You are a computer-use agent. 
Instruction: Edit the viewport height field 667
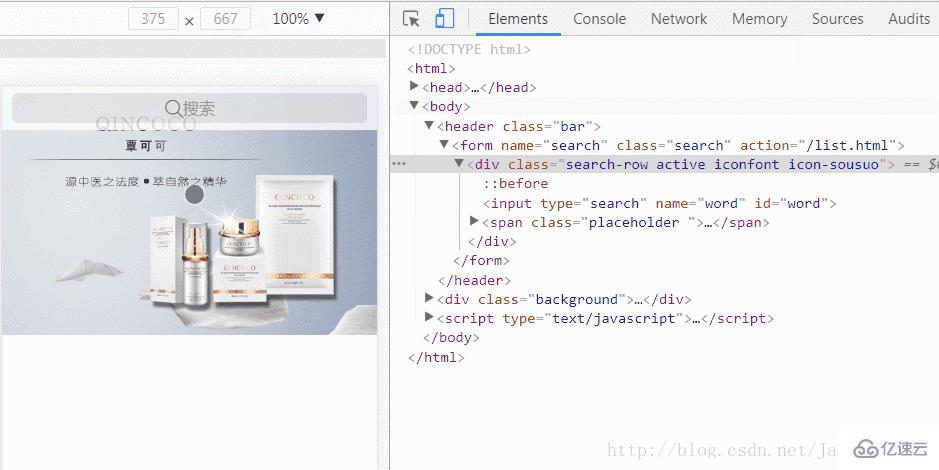(x=225, y=19)
